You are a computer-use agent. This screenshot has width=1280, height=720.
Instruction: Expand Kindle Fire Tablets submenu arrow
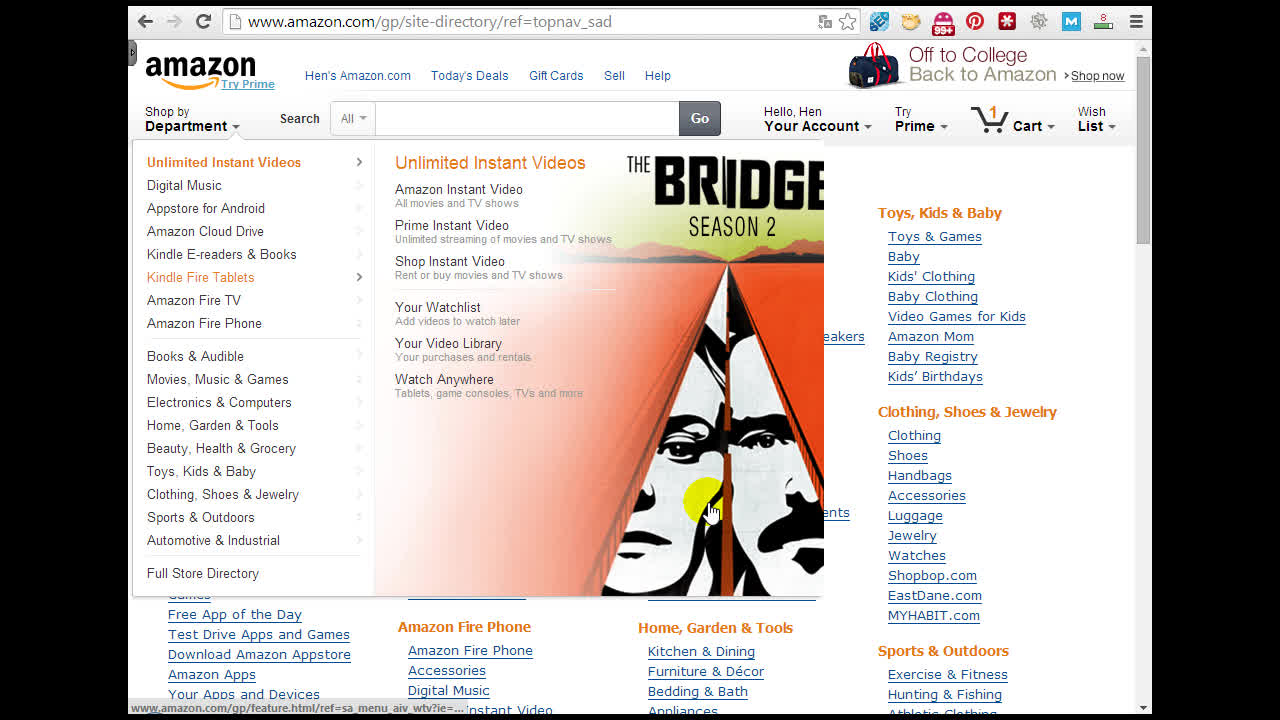tap(359, 277)
